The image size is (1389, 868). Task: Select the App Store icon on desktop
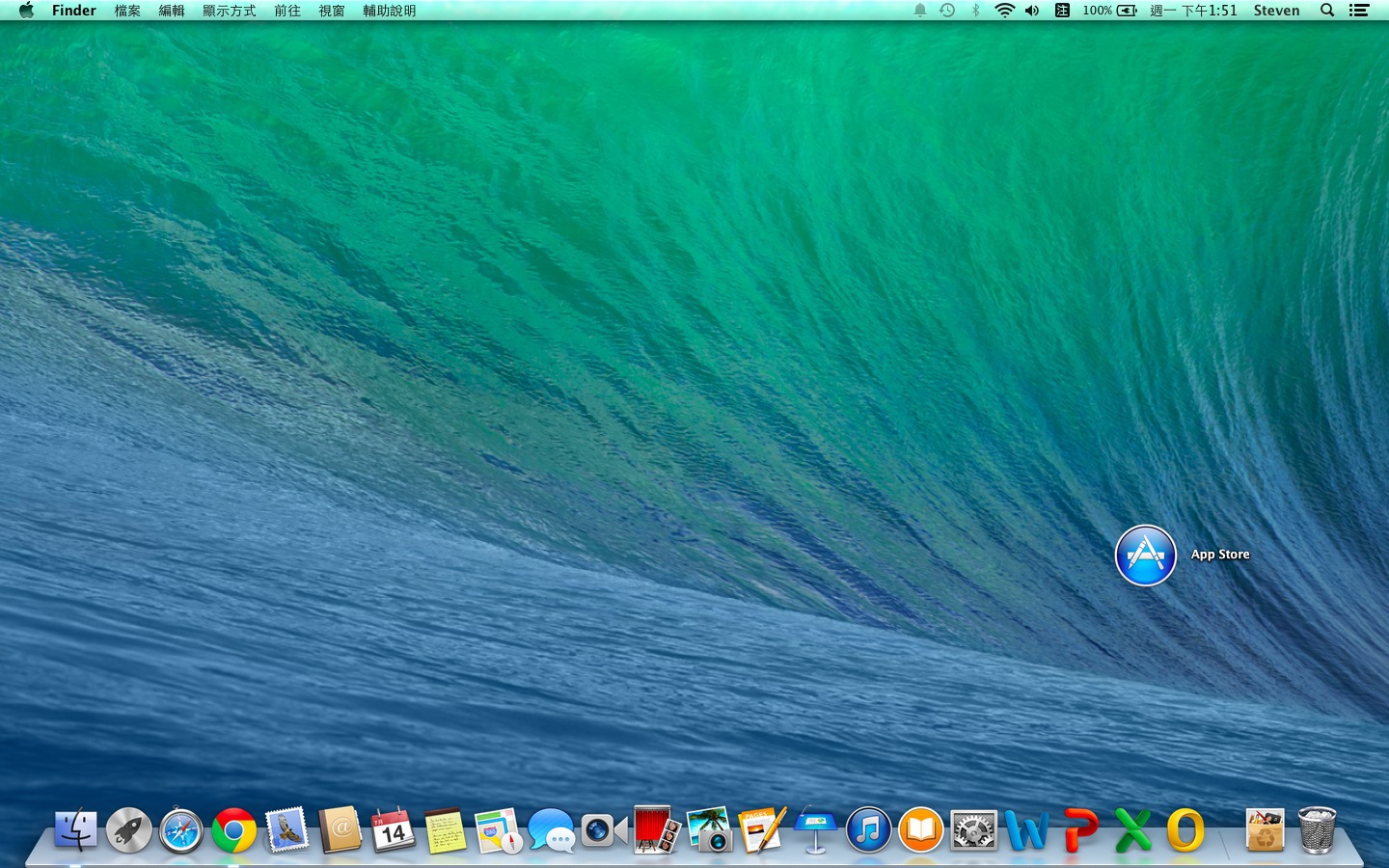[x=1146, y=556]
